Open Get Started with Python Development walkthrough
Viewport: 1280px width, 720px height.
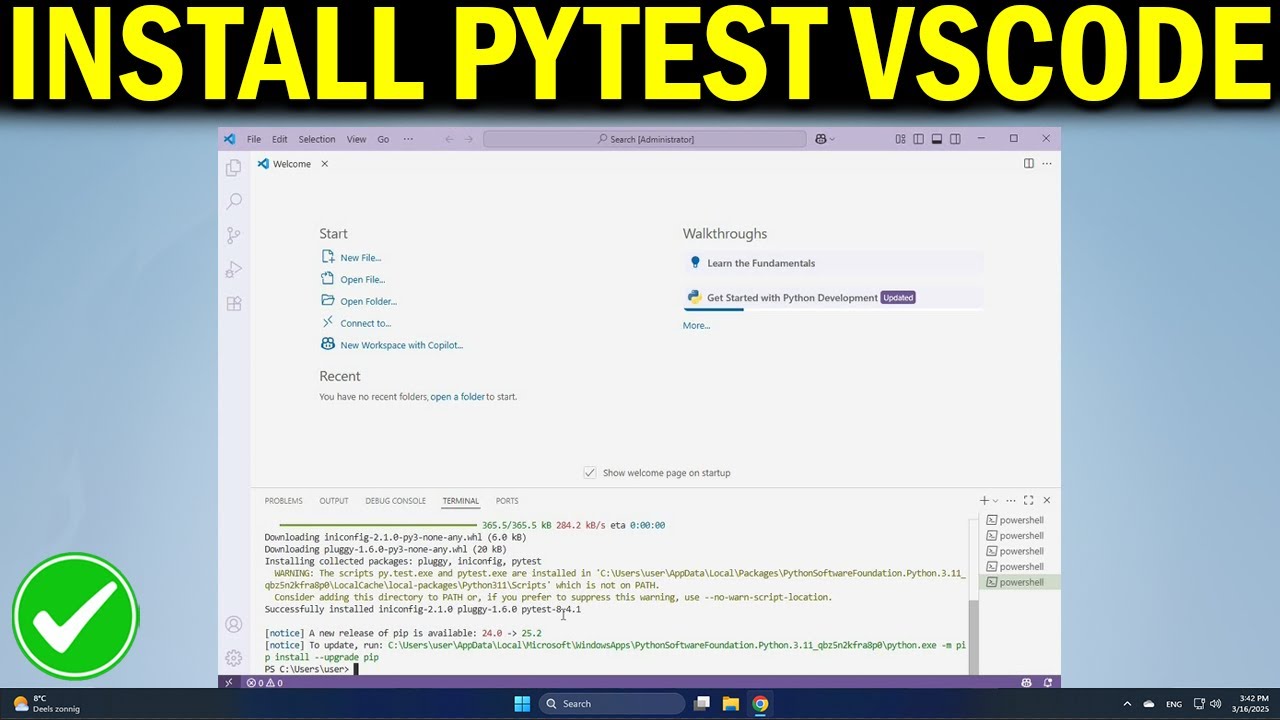point(834,297)
